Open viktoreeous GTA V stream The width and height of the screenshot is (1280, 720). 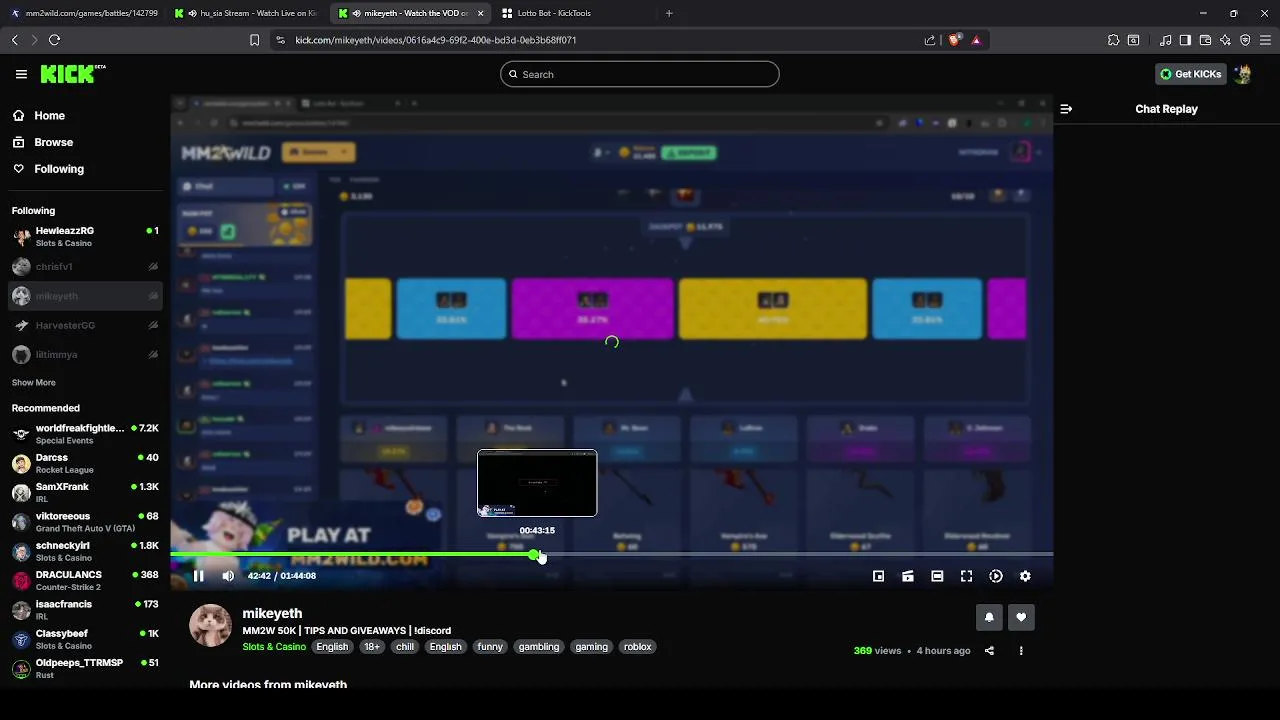click(85, 522)
